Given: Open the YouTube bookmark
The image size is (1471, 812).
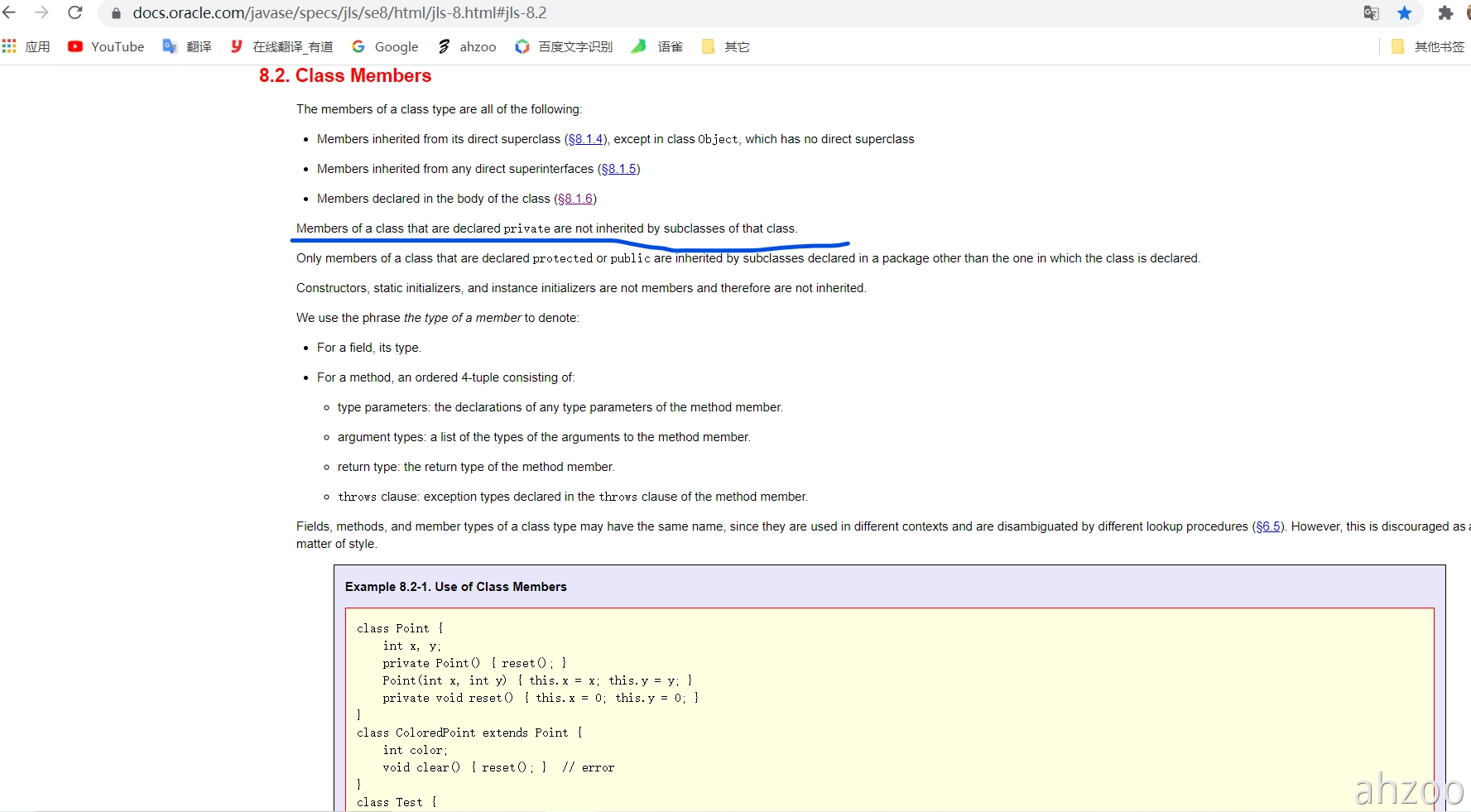Looking at the screenshot, I should (x=106, y=46).
